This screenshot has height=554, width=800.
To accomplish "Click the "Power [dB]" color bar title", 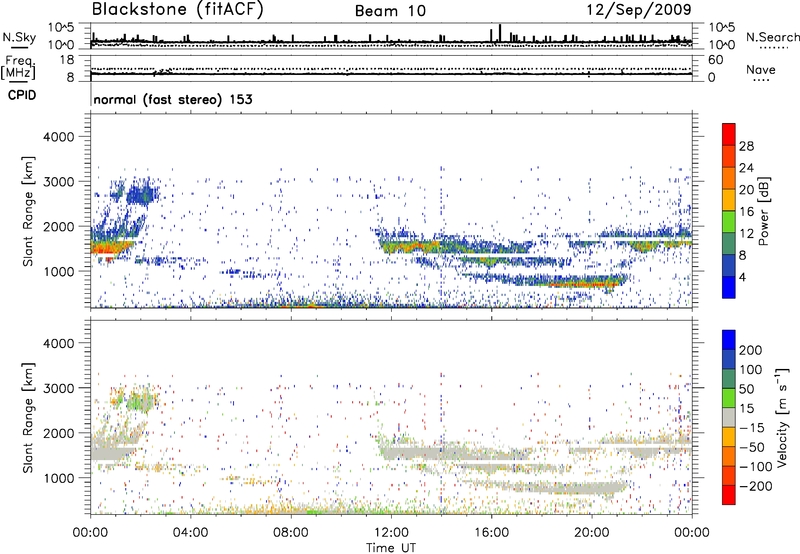I will 764,211.
